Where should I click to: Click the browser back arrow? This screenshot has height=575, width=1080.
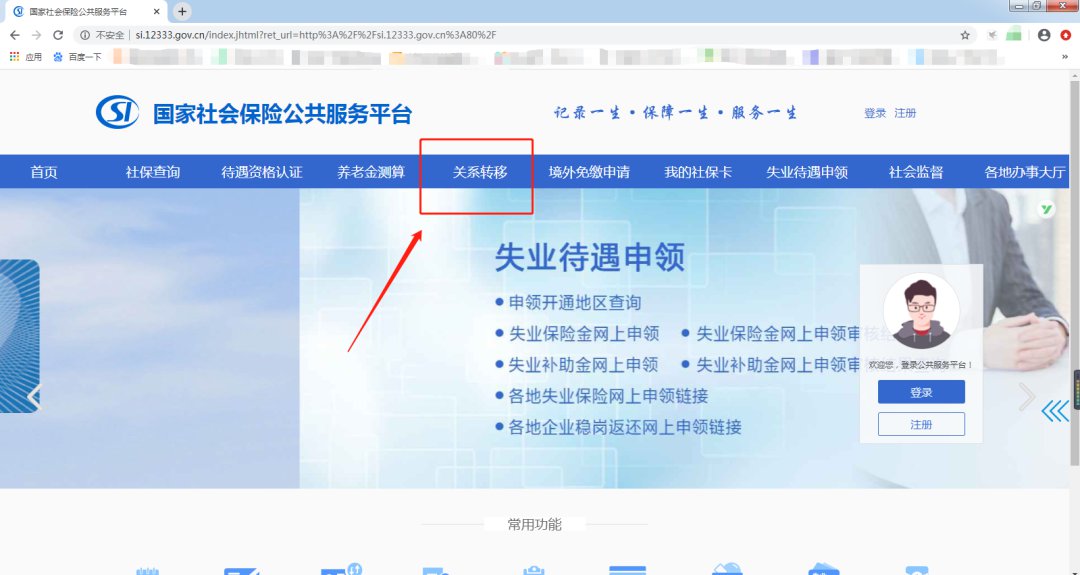pyautogui.click(x=14, y=35)
